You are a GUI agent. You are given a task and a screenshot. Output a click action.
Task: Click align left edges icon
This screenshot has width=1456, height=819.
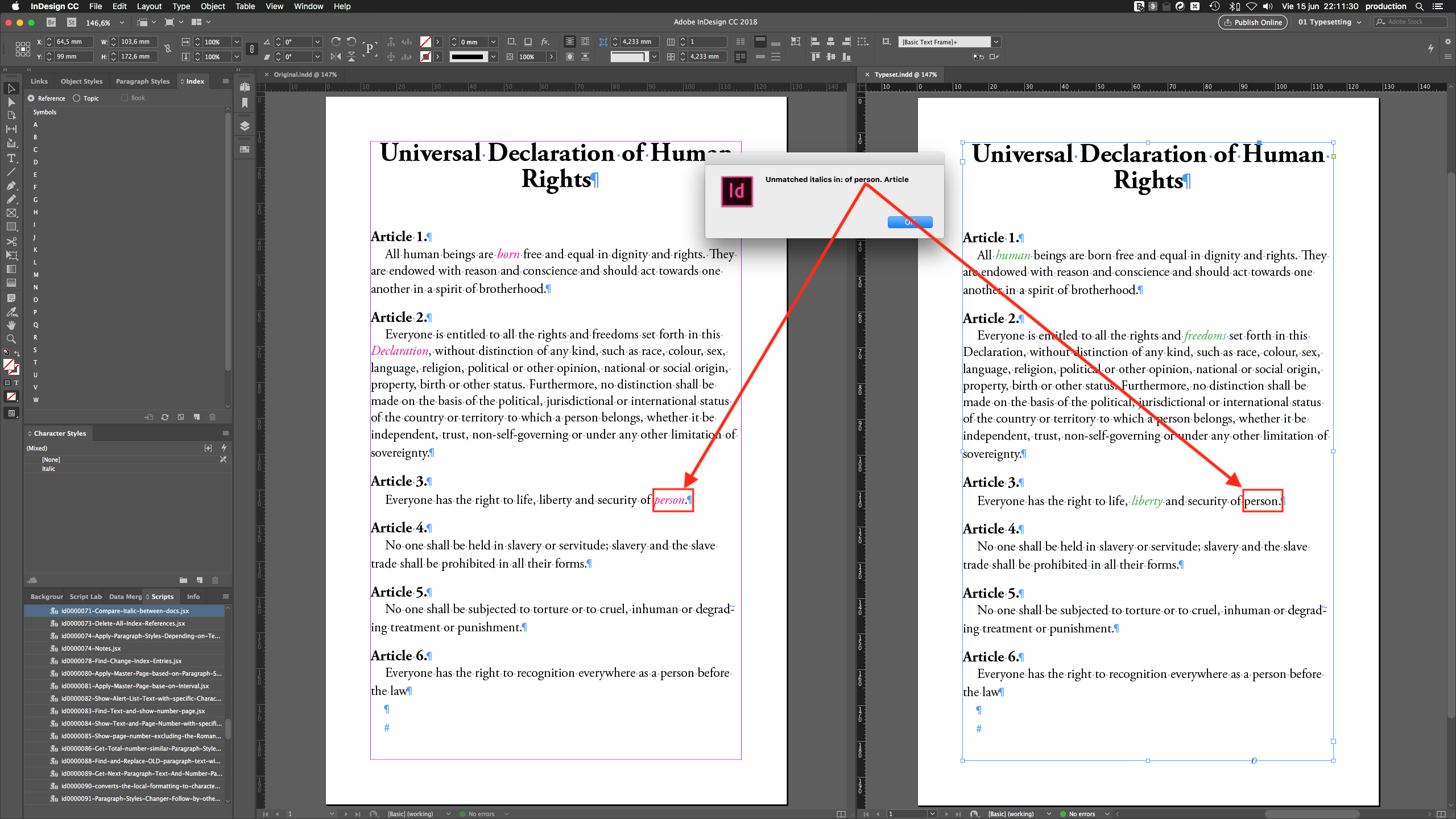coord(815,42)
